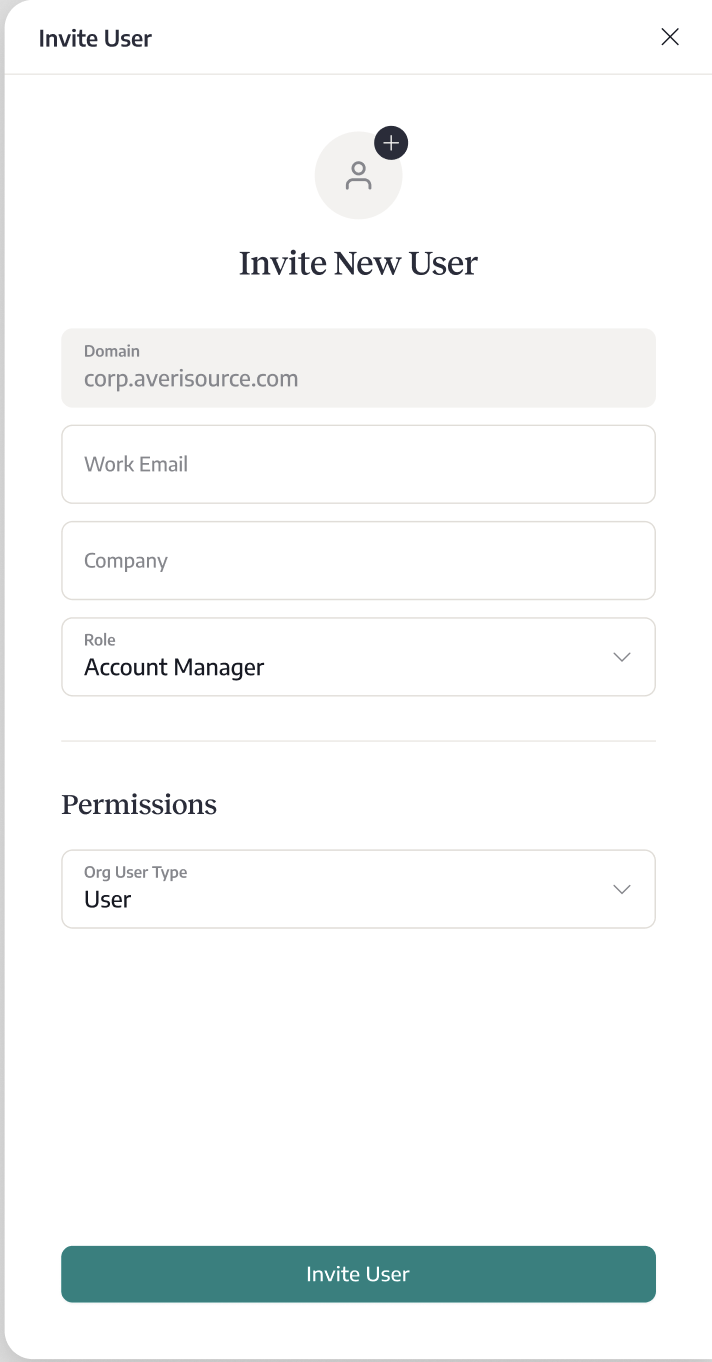Click the Invite New User heading
The height and width of the screenshot is (1362, 712).
point(358,263)
